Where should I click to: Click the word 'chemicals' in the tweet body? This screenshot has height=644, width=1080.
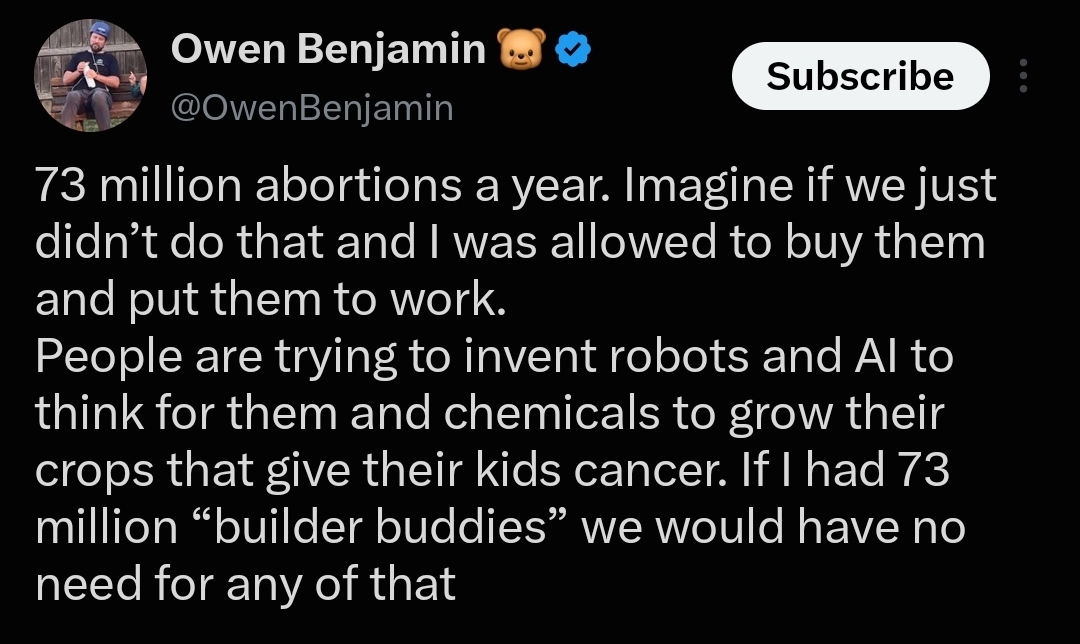552,414
